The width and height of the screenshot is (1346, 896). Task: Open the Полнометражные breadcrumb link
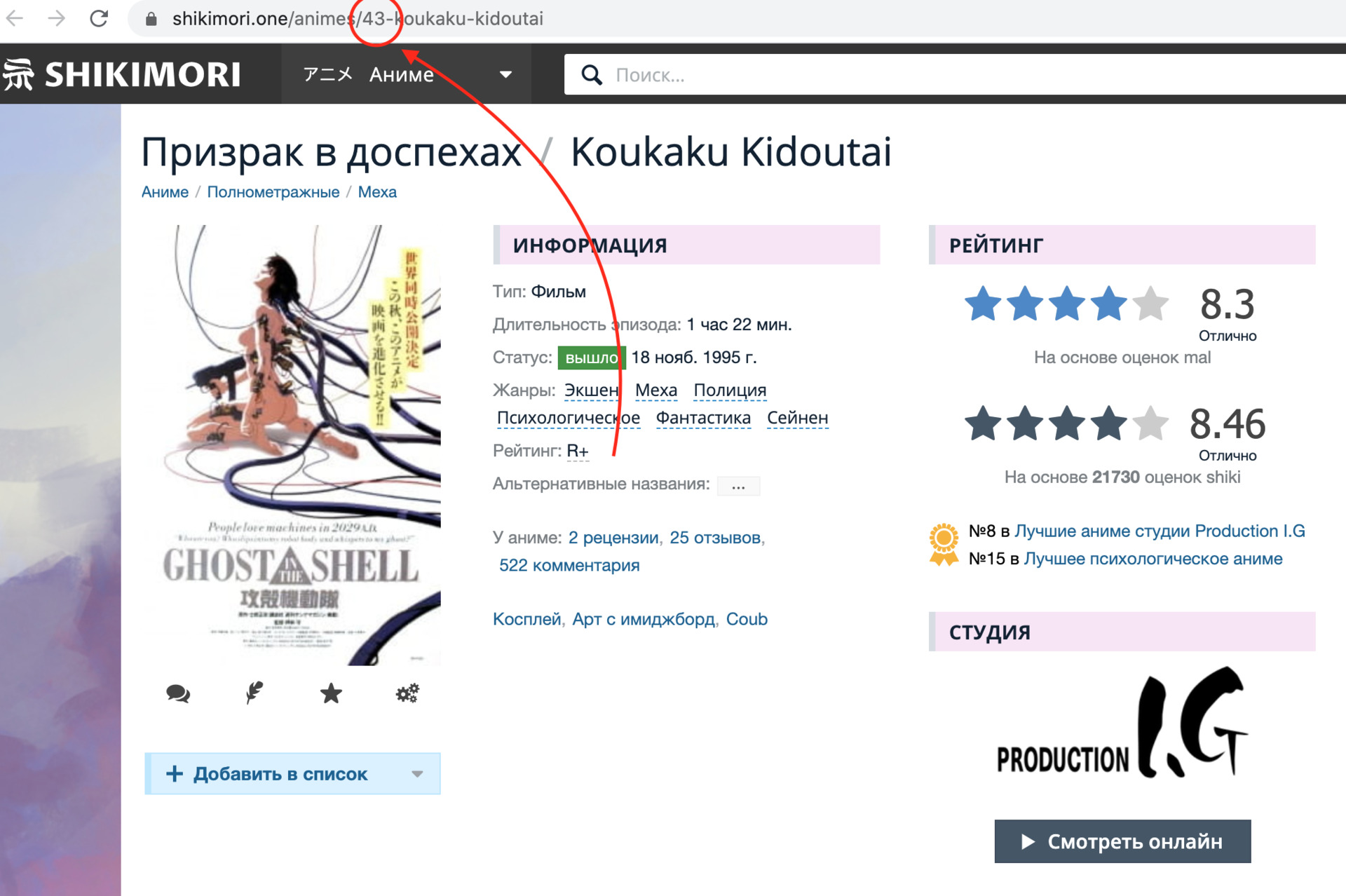tap(273, 192)
